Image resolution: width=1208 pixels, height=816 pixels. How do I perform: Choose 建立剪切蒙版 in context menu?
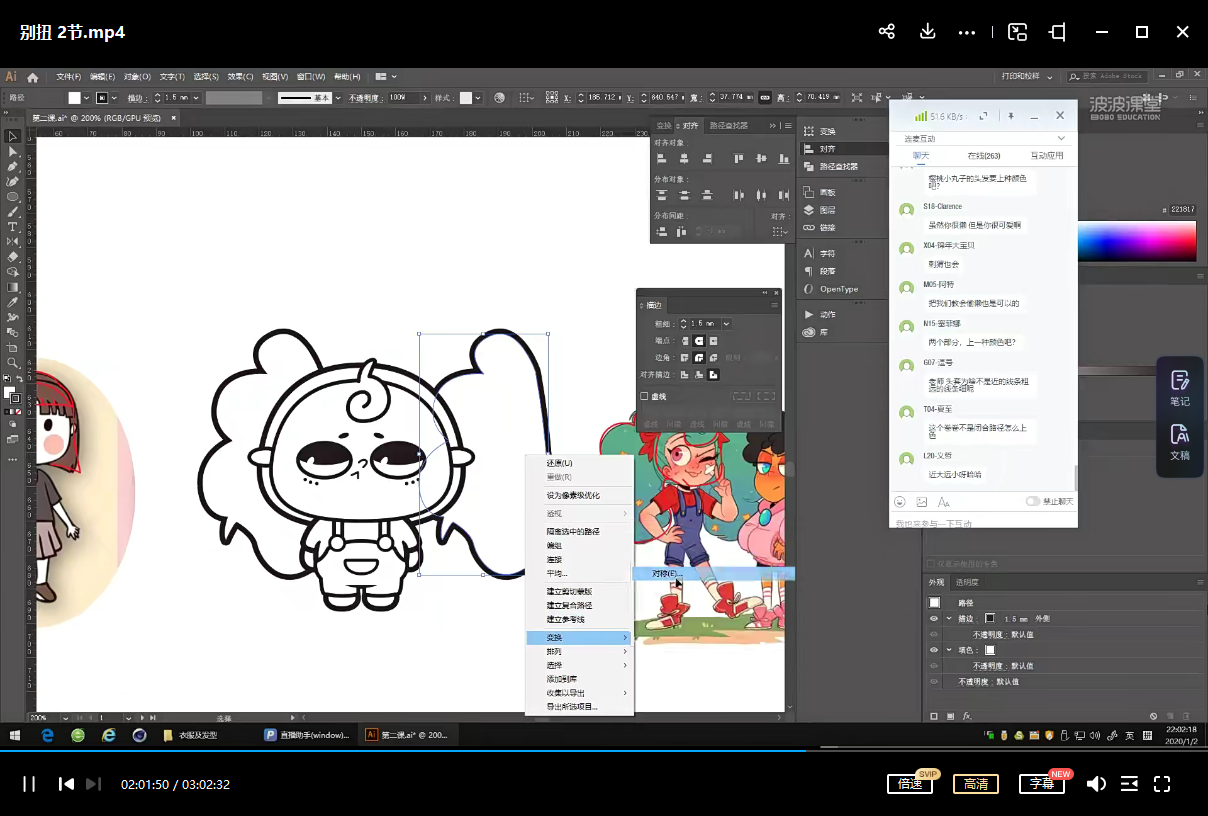tap(569, 592)
